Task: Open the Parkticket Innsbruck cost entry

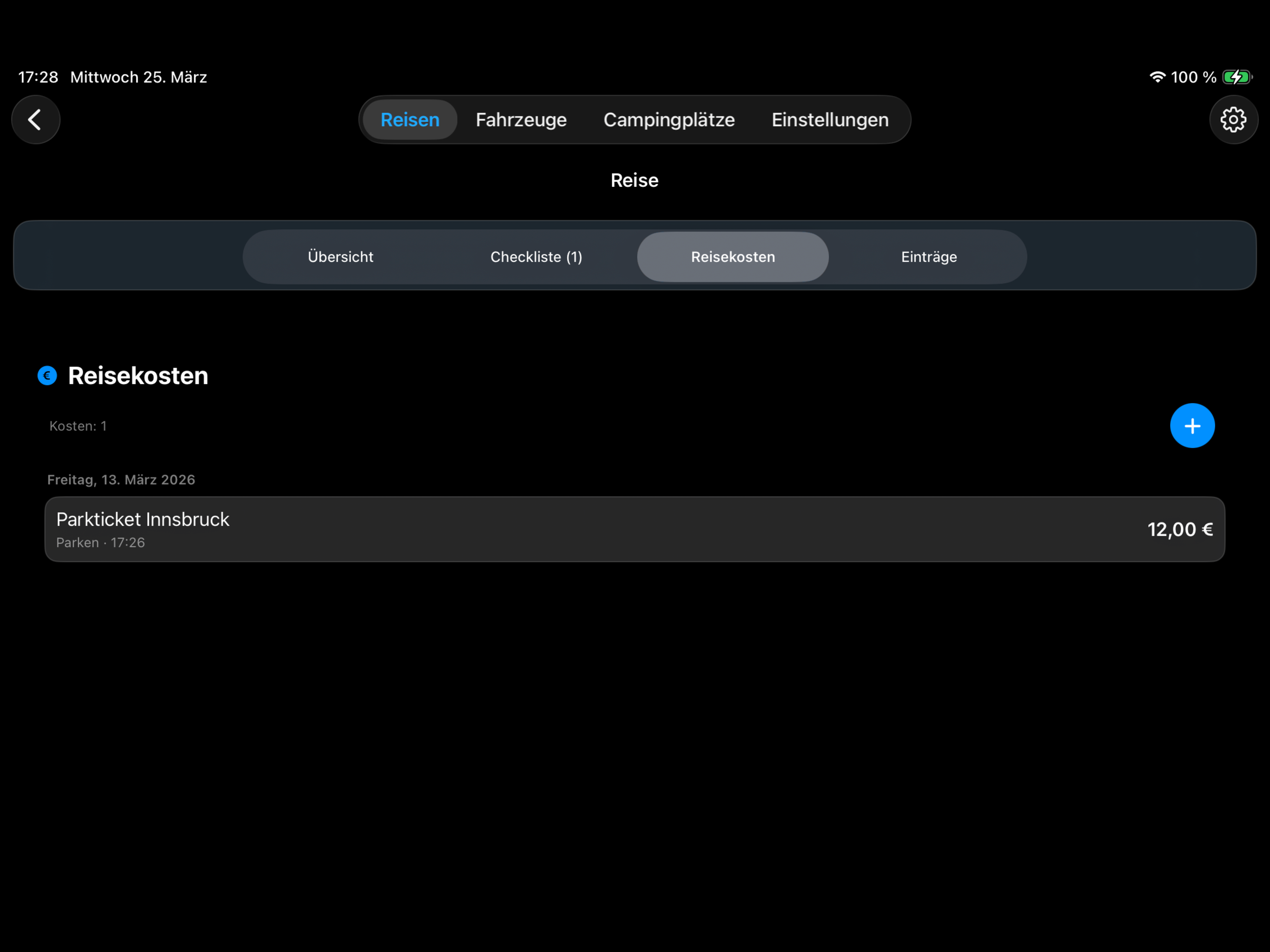Action: 635,529
